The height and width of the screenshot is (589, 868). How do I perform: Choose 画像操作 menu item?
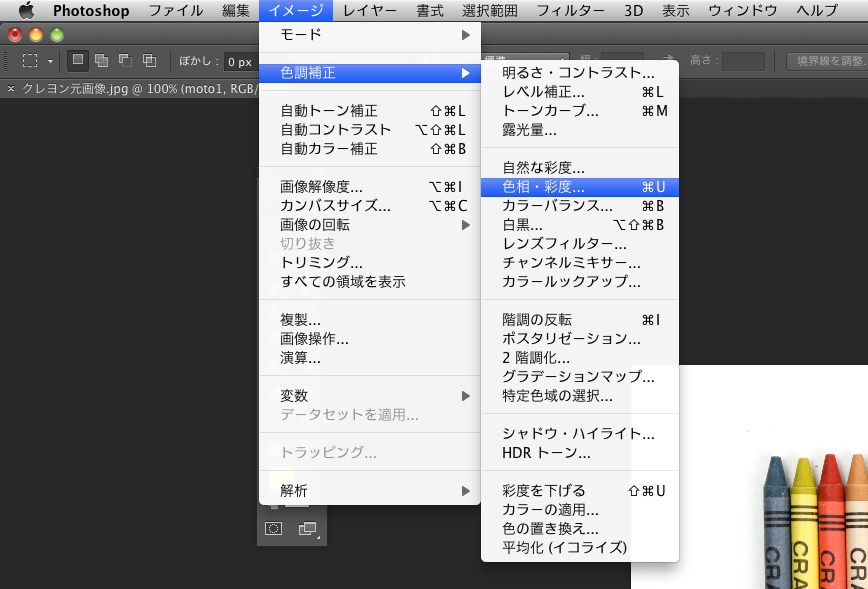pos(370,339)
